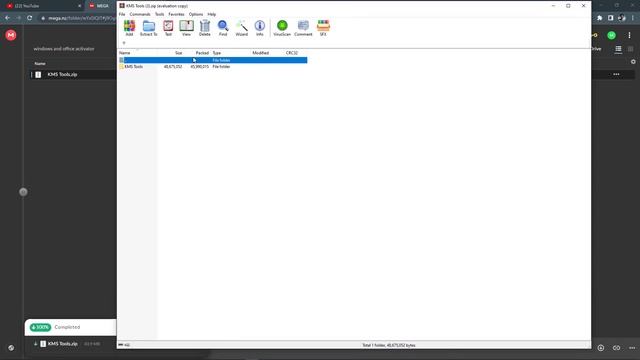Screen dimensions: 640x360
Task: Click the SFX toolbar icon
Action: 323,28
